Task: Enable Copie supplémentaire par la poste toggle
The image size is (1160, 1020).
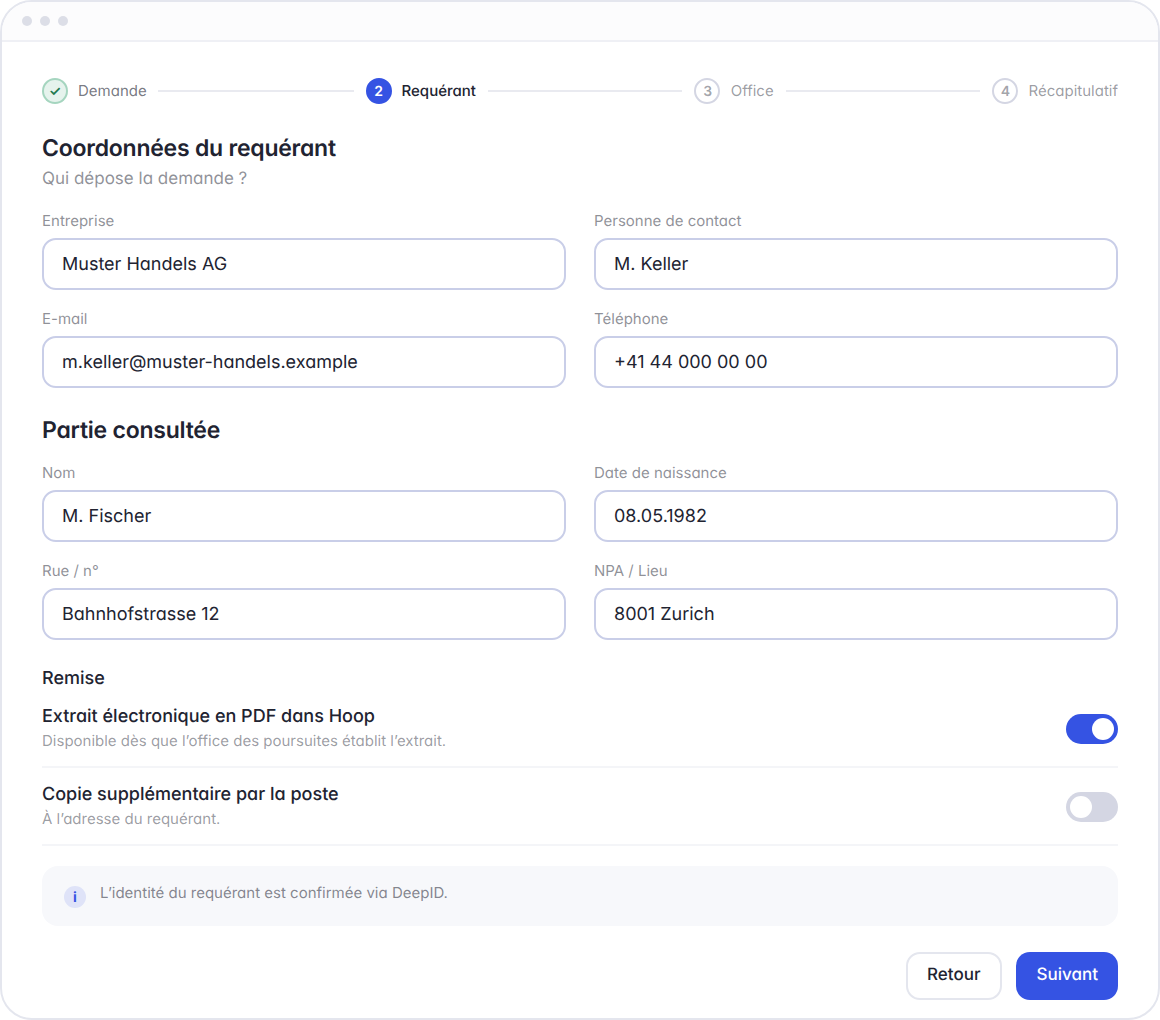Action: [1091, 807]
